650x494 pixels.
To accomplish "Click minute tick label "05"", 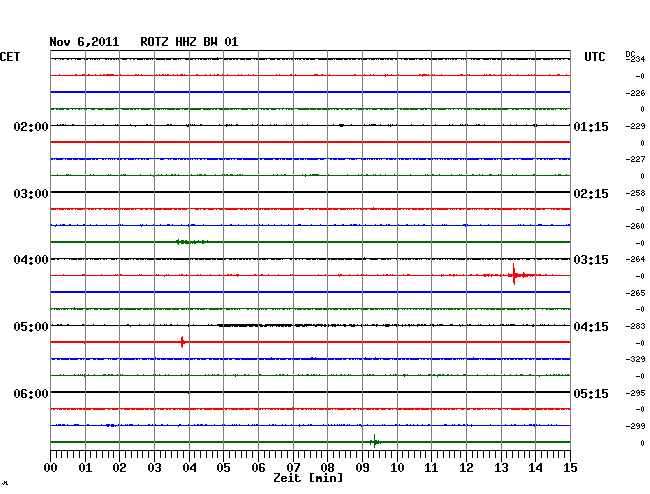I will [x=223, y=467].
